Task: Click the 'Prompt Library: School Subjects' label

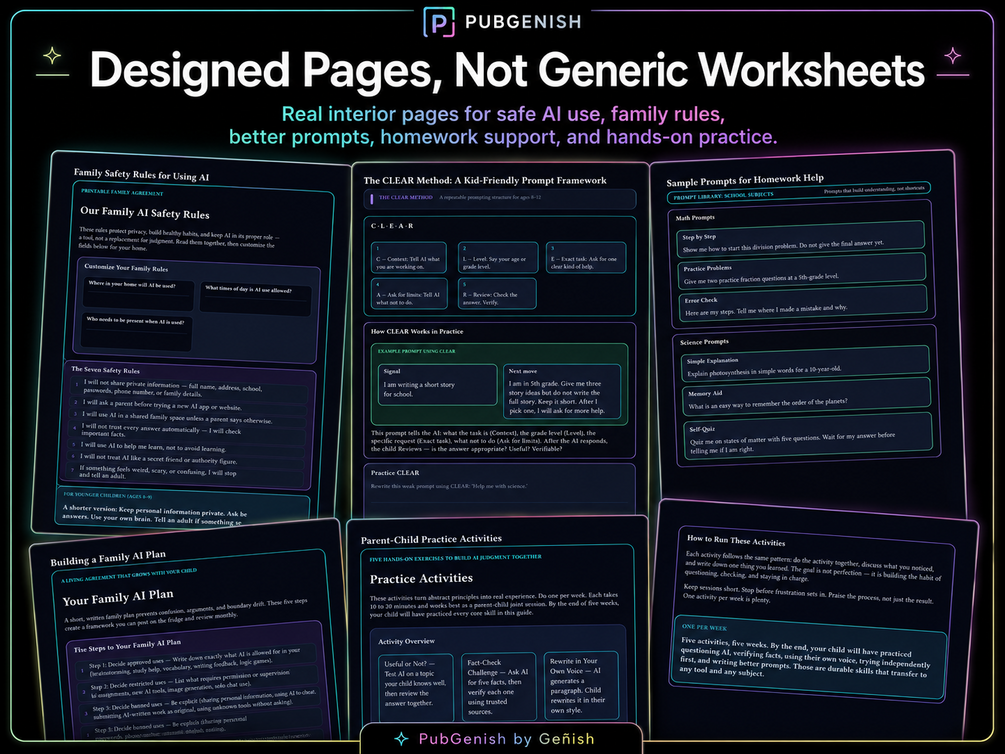Action: pos(723,195)
